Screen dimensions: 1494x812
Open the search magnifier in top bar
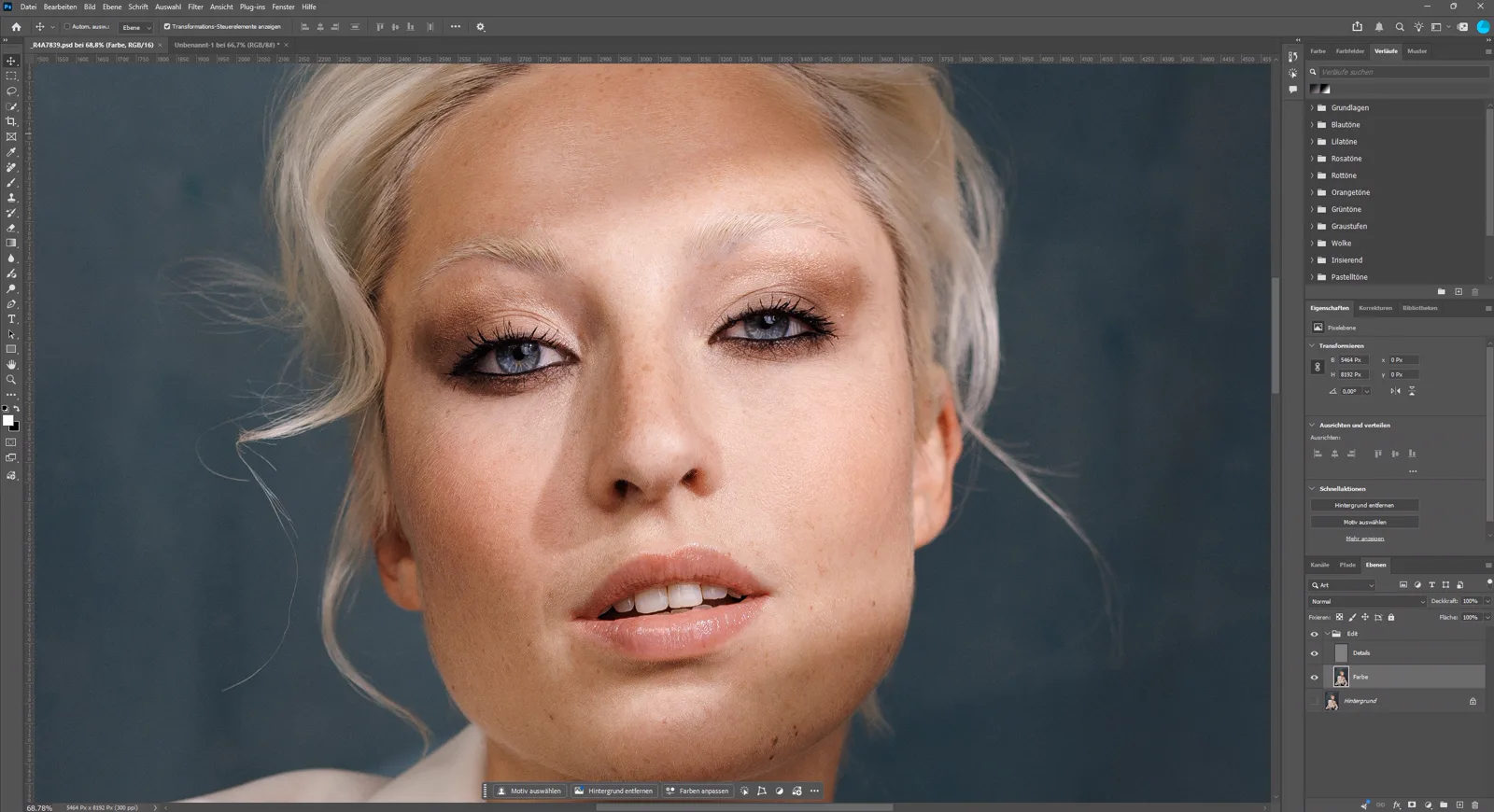point(1399,27)
